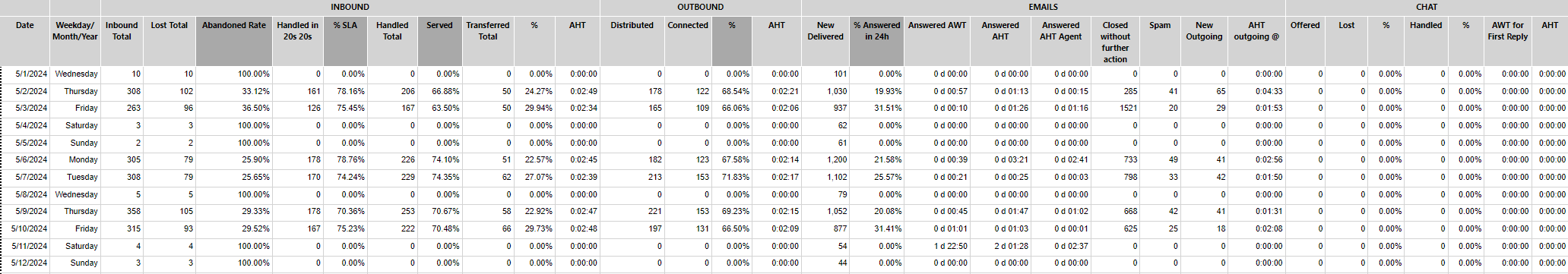1568x274 pixels.
Task: Select the CHAT group header
Action: coord(1427,8)
